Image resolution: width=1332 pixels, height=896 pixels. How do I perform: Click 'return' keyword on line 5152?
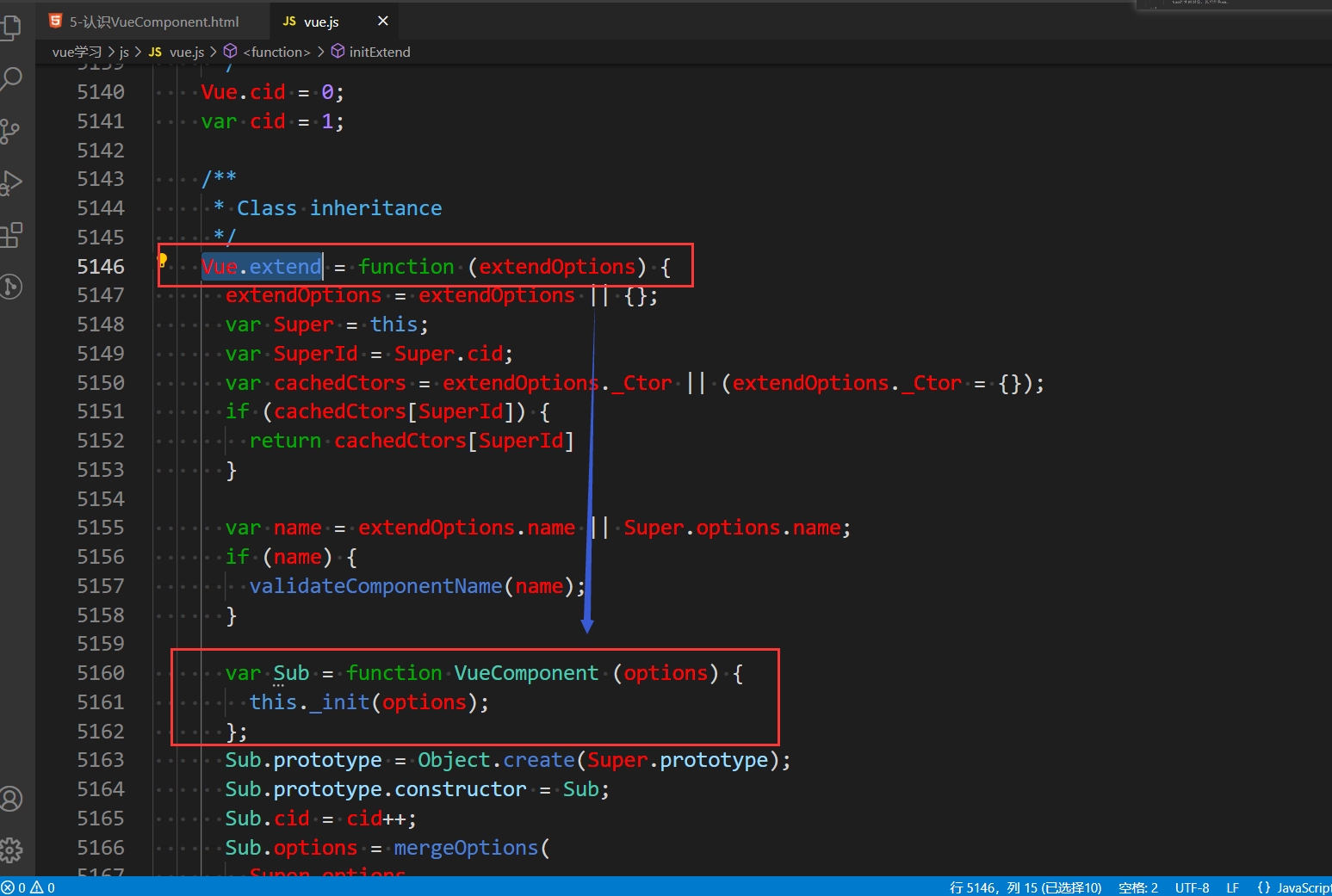click(x=285, y=441)
